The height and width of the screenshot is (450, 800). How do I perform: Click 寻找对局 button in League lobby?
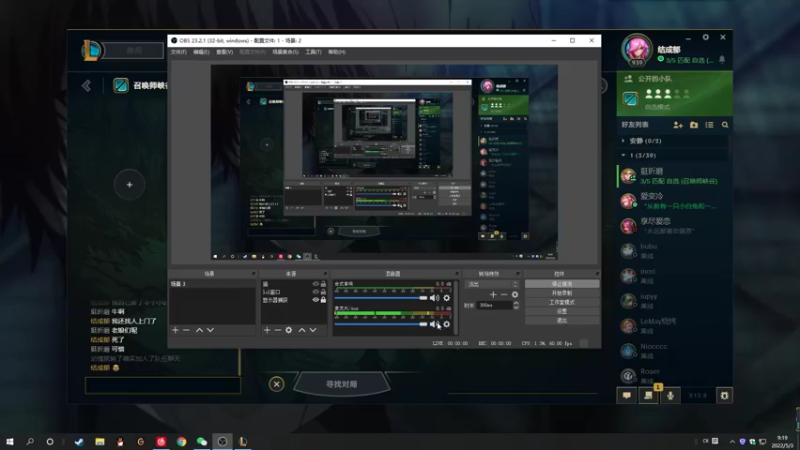click(342, 384)
